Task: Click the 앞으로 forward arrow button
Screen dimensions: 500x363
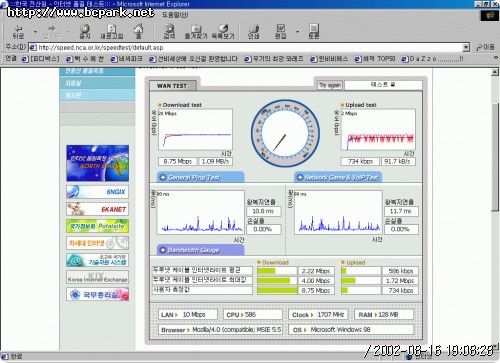Action: pyautogui.click(x=52, y=31)
